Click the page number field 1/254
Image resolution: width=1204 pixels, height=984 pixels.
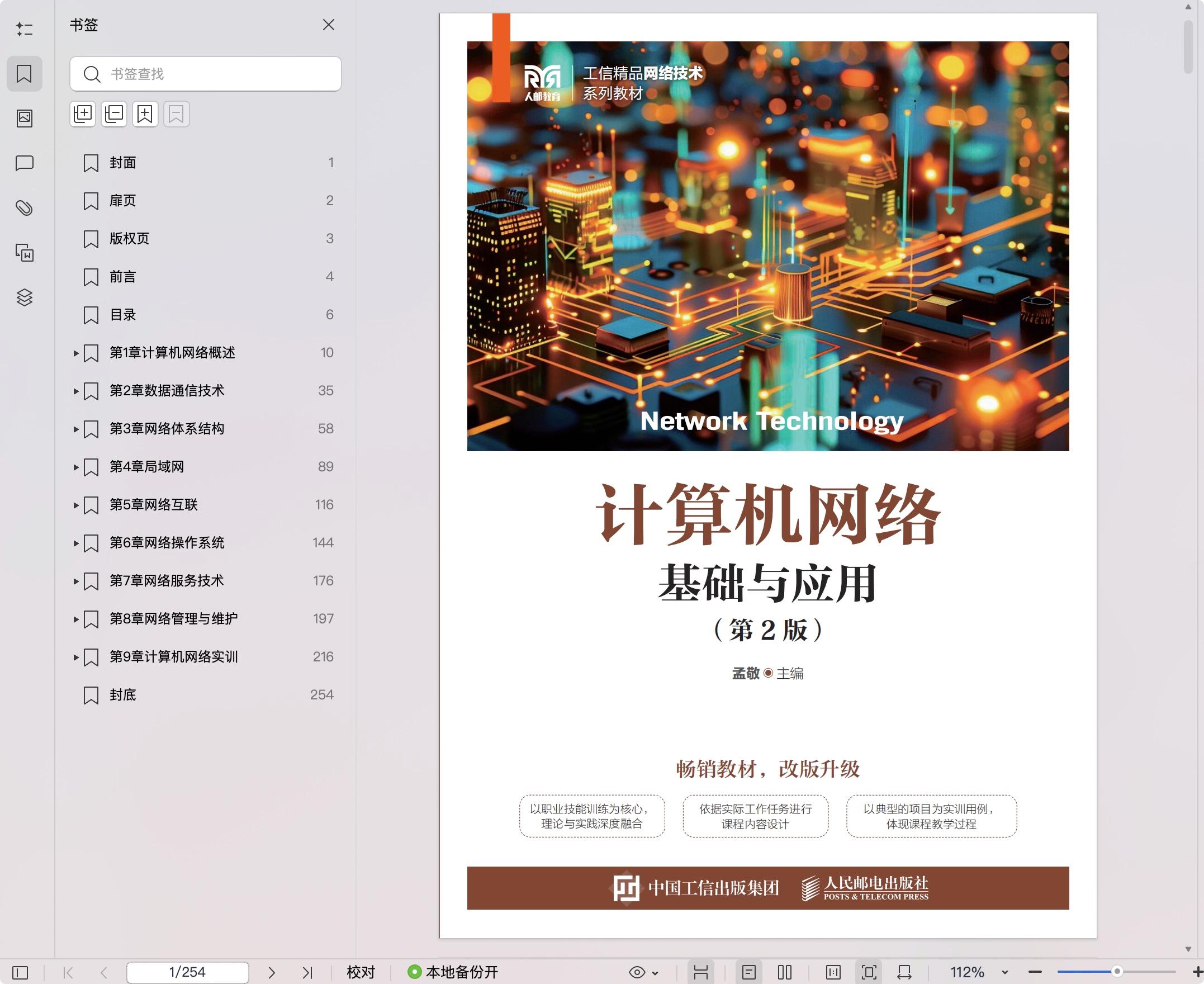click(188, 972)
